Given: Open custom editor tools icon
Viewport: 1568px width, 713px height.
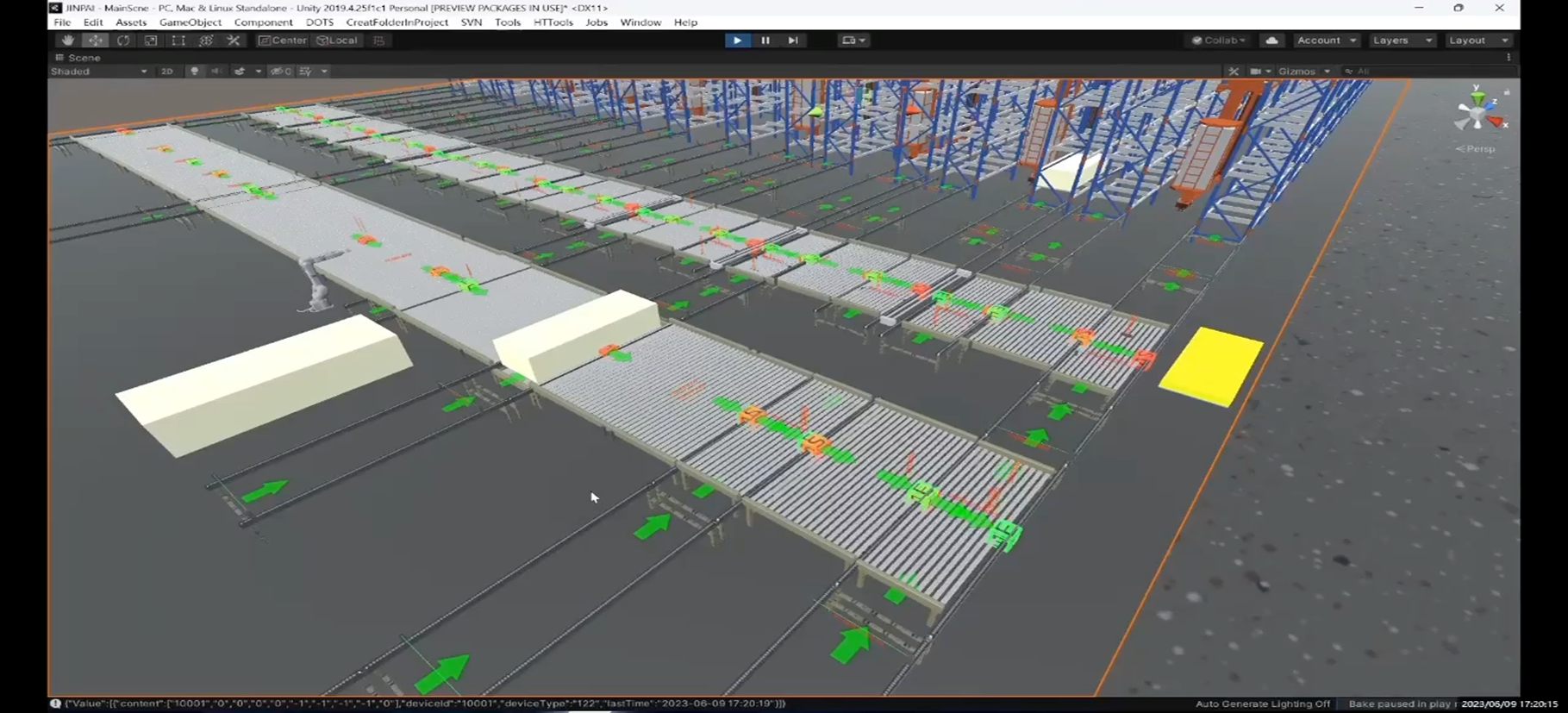Looking at the screenshot, I should coord(234,41).
